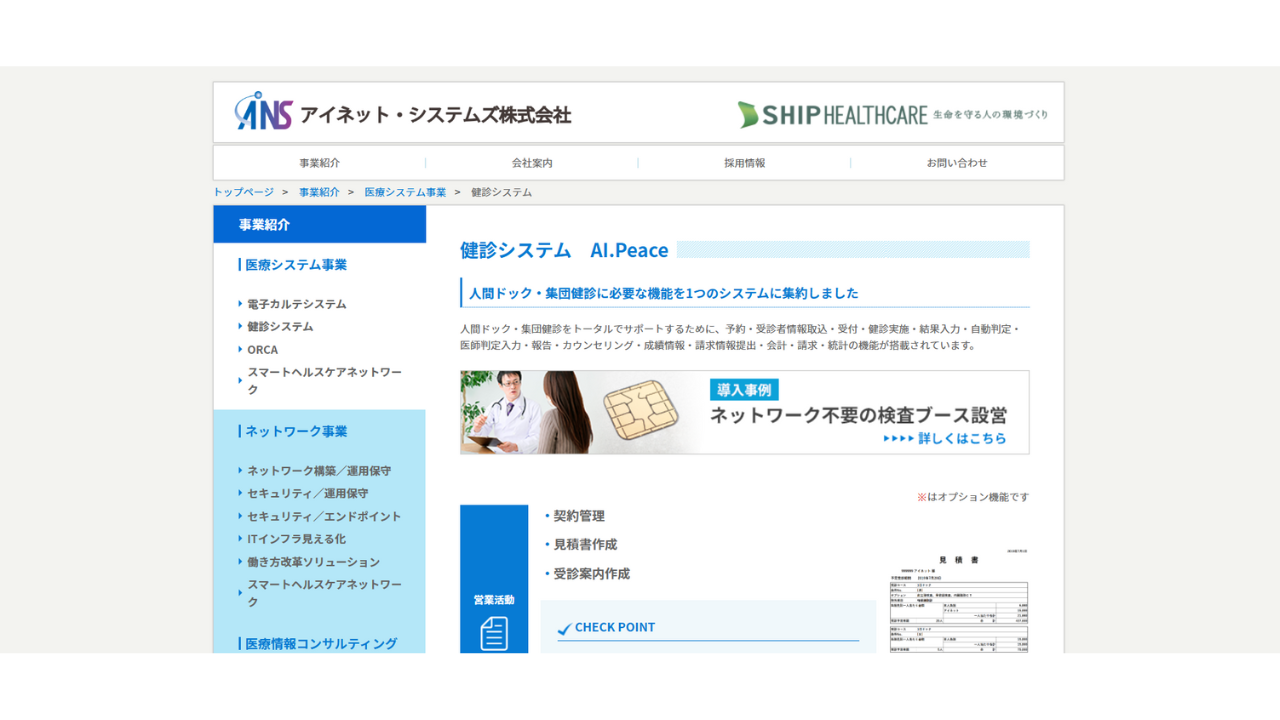Open セキュリティ／エンドポイント in the sidebar
This screenshot has height=720, width=1280.
pyautogui.click(x=324, y=517)
